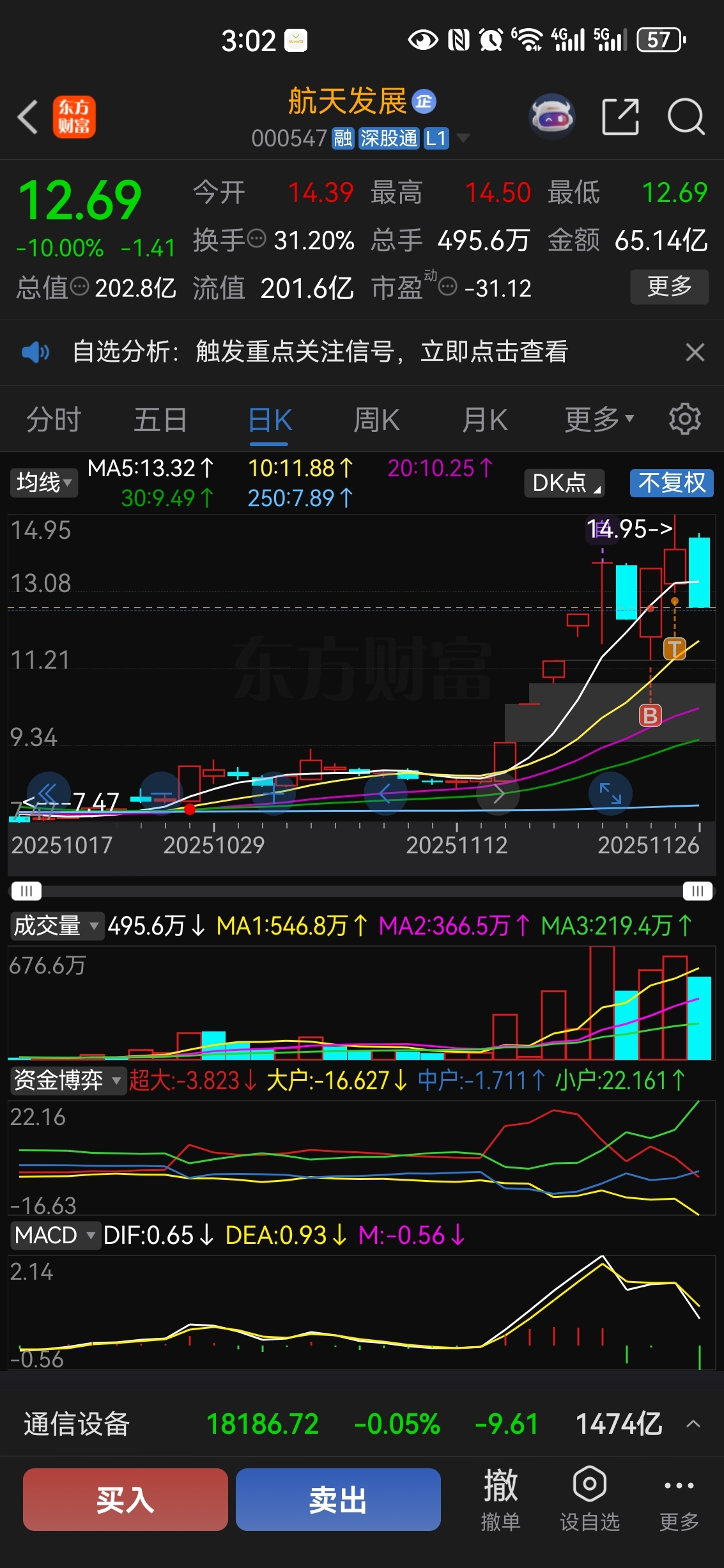Dismiss the 自选分析 banner
This screenshot has width=724, height=1568.
point(695,352)
